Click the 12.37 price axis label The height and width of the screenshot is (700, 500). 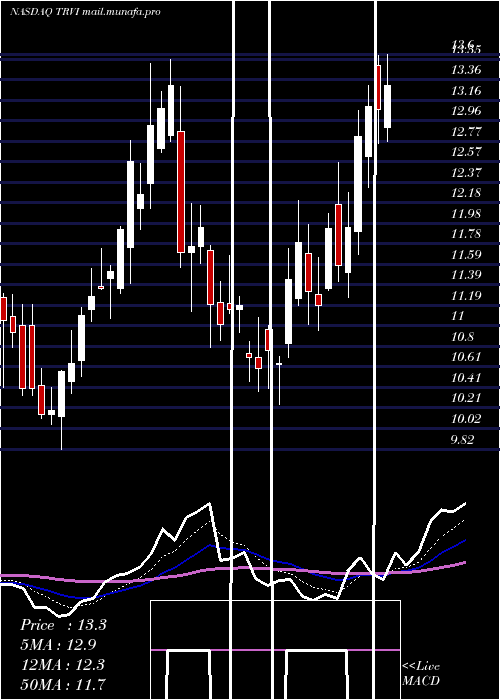coord(466,172)
